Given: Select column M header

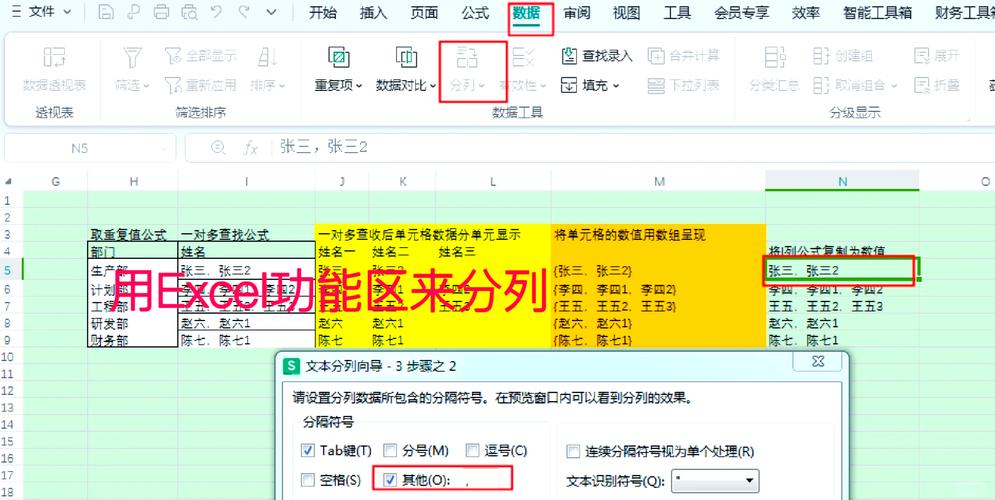Looking at the screenshot, I should (659, 181).
